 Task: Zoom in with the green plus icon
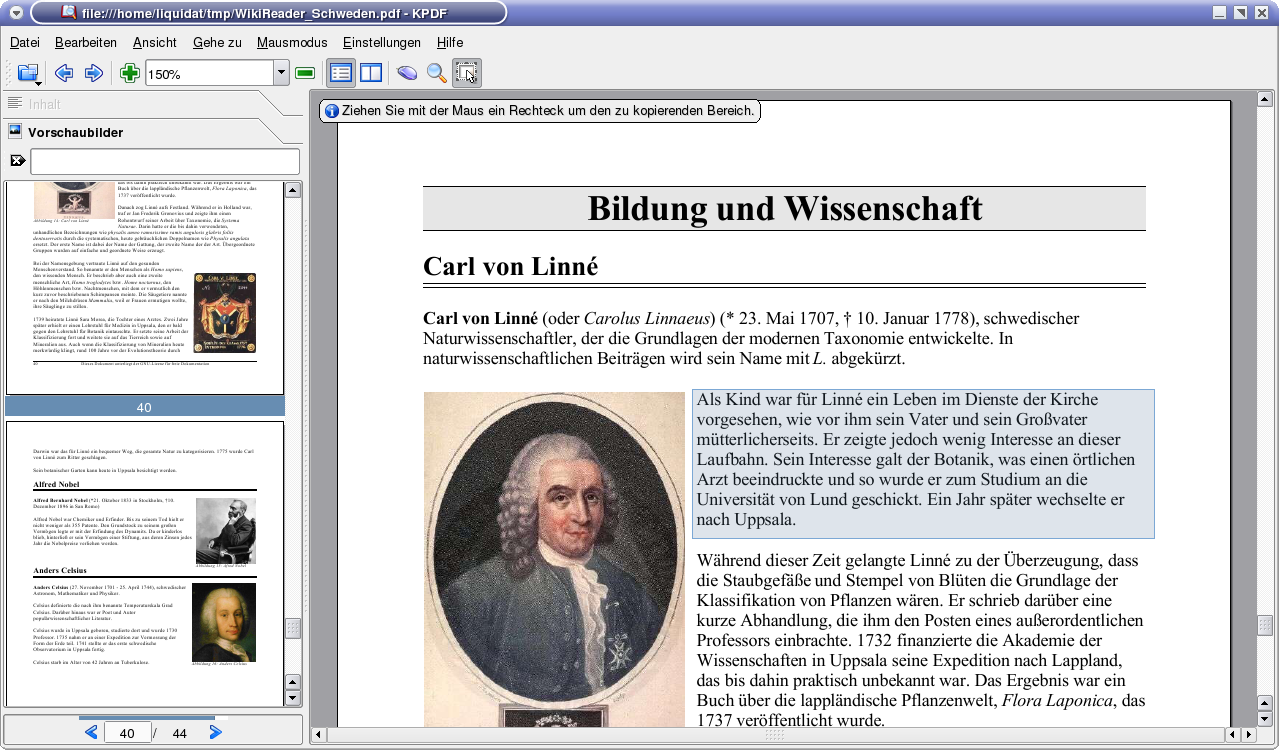click(129, 73)
